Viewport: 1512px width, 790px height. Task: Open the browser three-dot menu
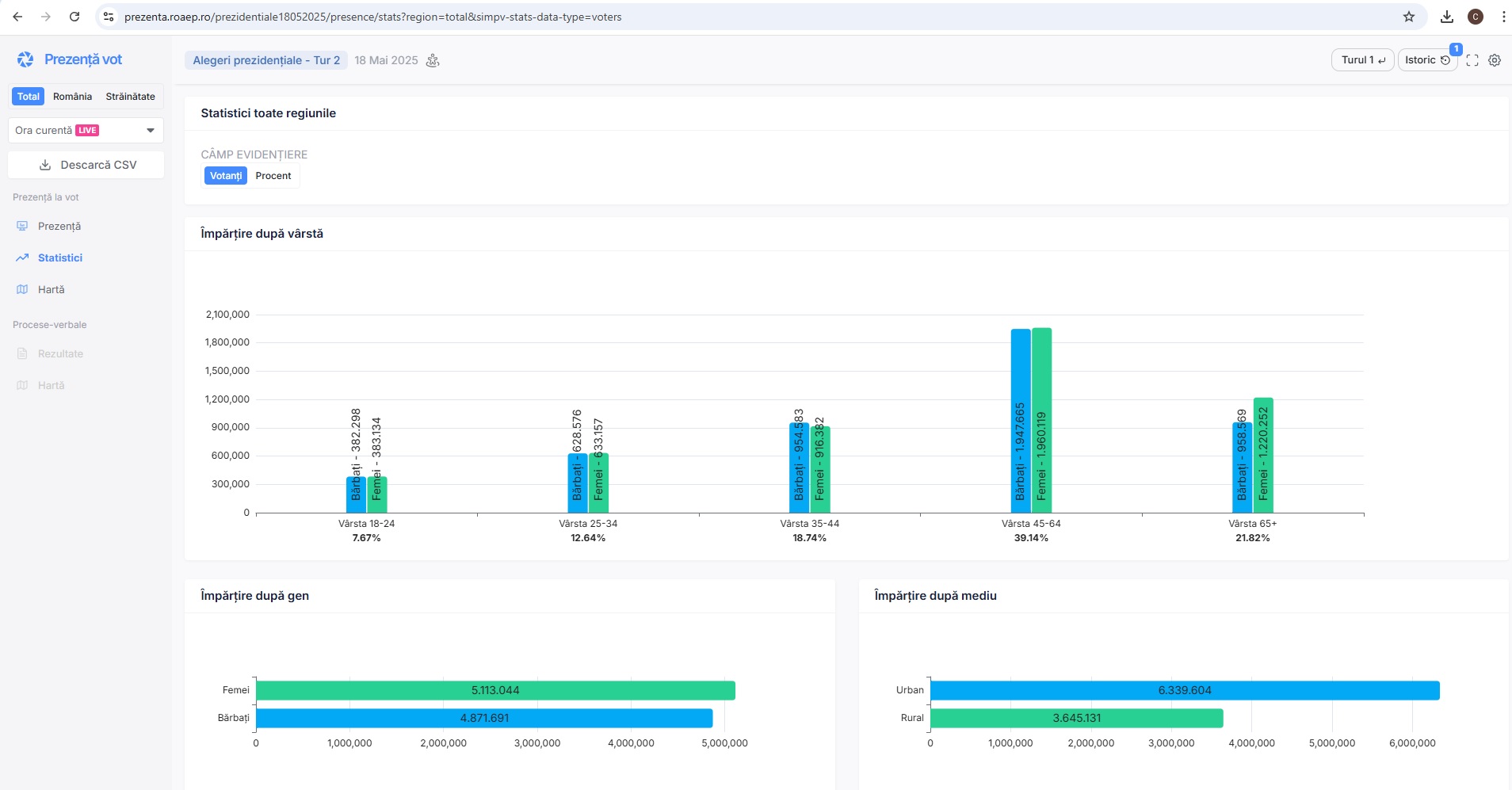(1503, 17)
